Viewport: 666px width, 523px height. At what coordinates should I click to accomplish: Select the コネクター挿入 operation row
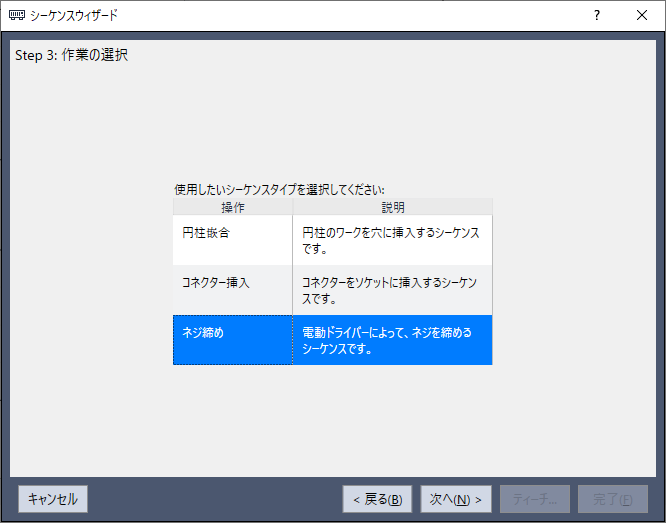point(333,290)
